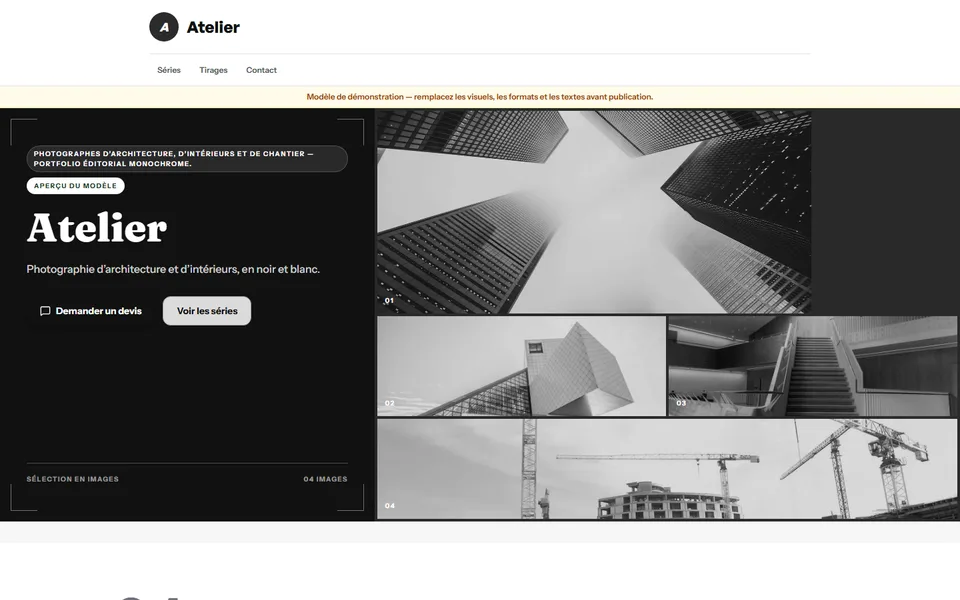Click the Photographie d'architecture subtitle text

point(173,269)
